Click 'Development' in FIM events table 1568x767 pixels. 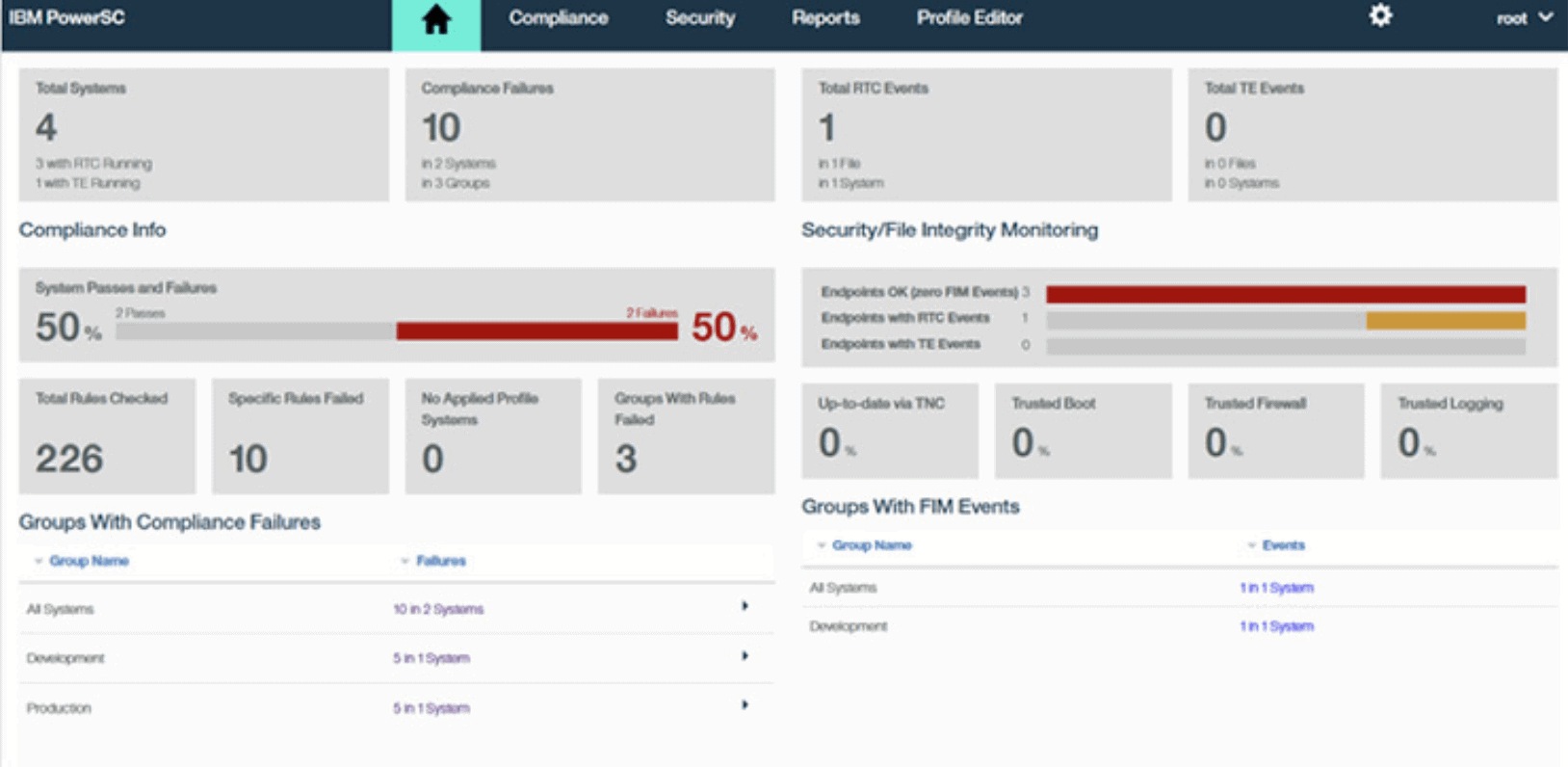tap(848, 626)
